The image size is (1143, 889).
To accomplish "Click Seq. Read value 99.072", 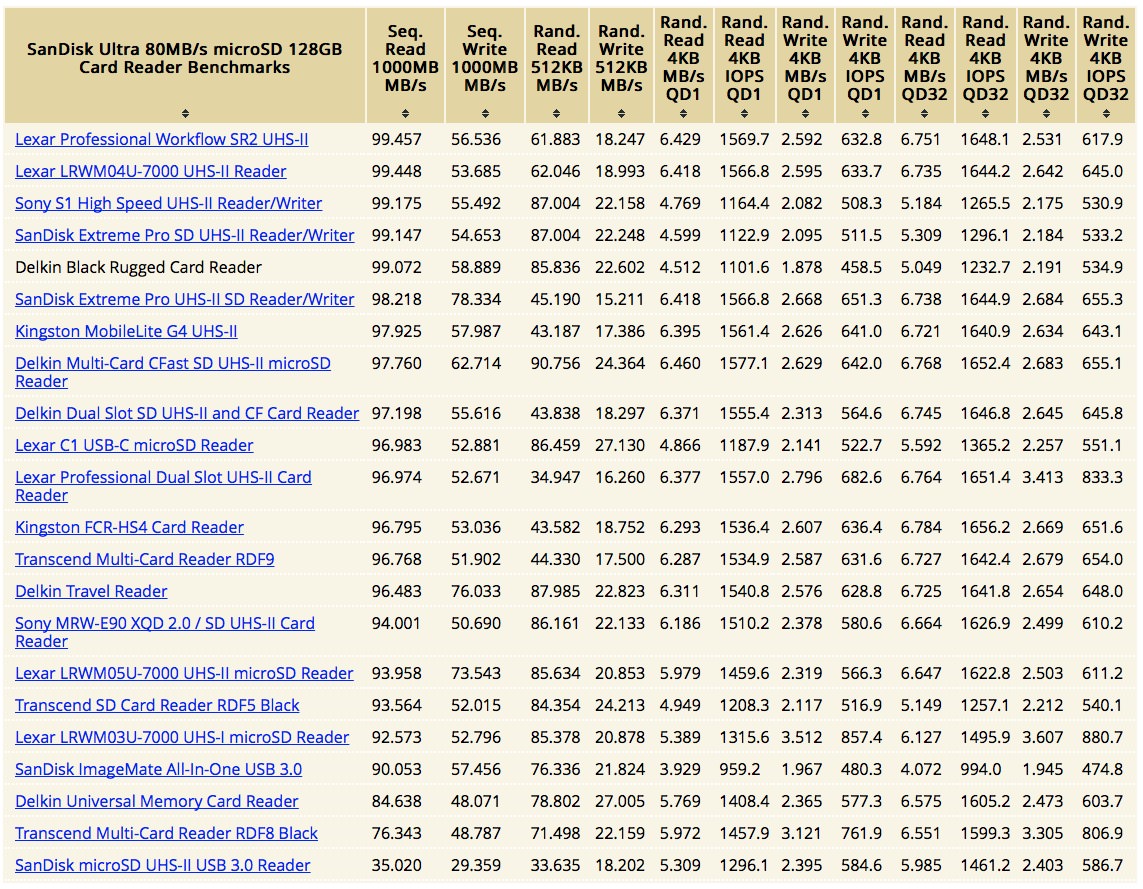I will point(397,267).
